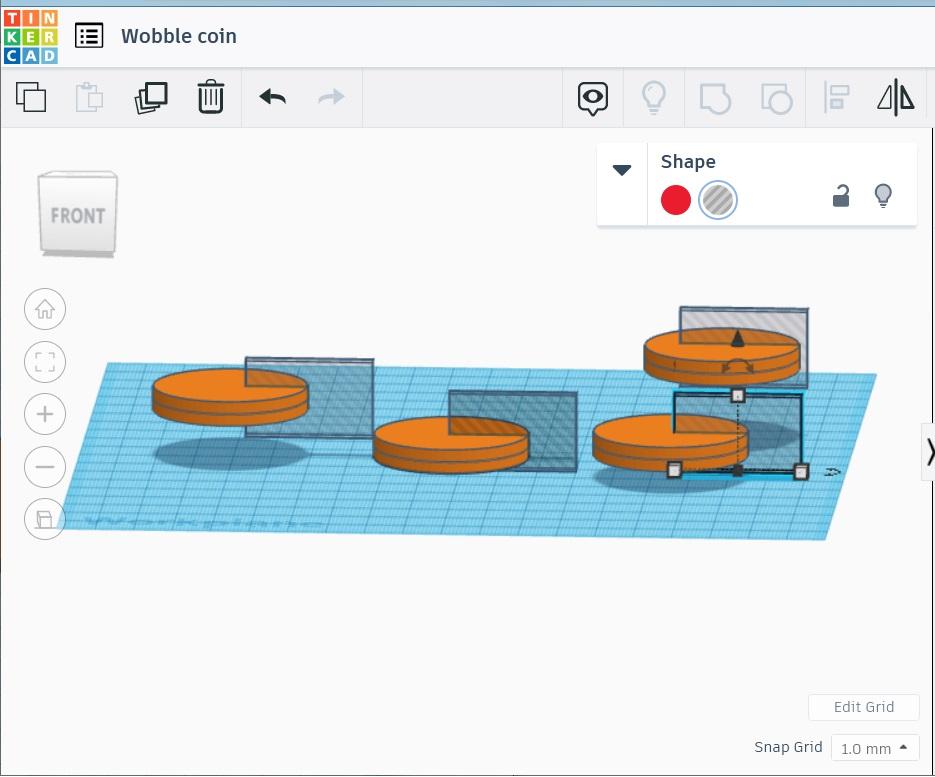Viewport: 935px width, 777px height.
Task: Click the Copy toolbar icon
Action: point(31,97)
